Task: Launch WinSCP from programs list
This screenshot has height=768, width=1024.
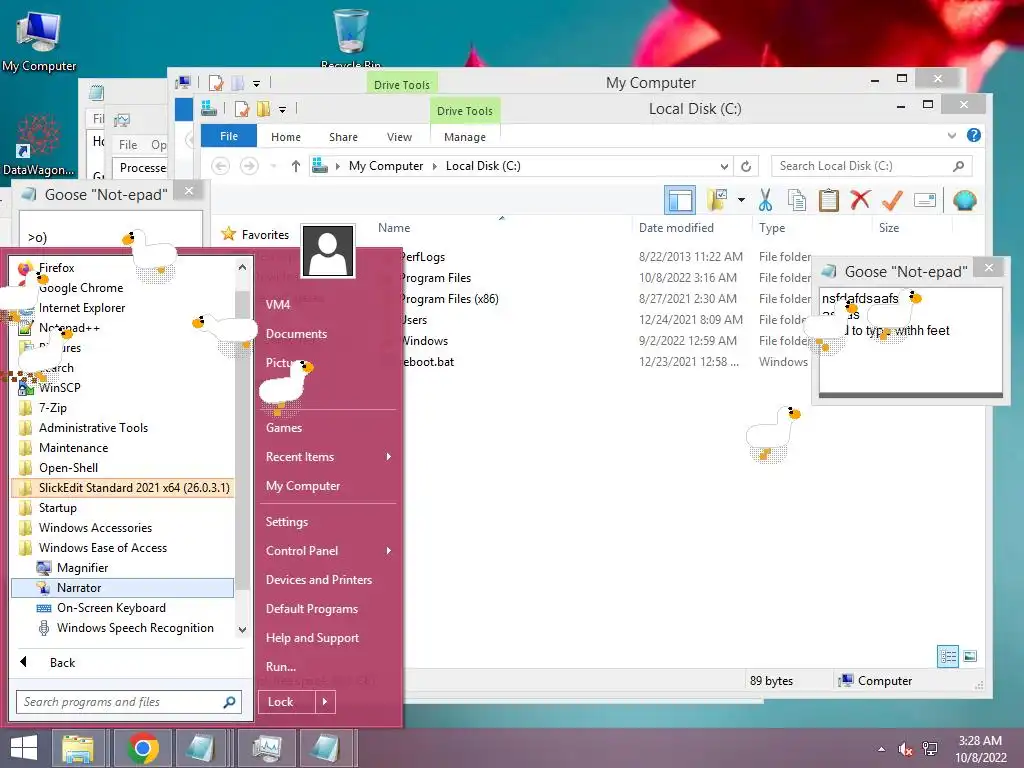Action: (122, 388)
